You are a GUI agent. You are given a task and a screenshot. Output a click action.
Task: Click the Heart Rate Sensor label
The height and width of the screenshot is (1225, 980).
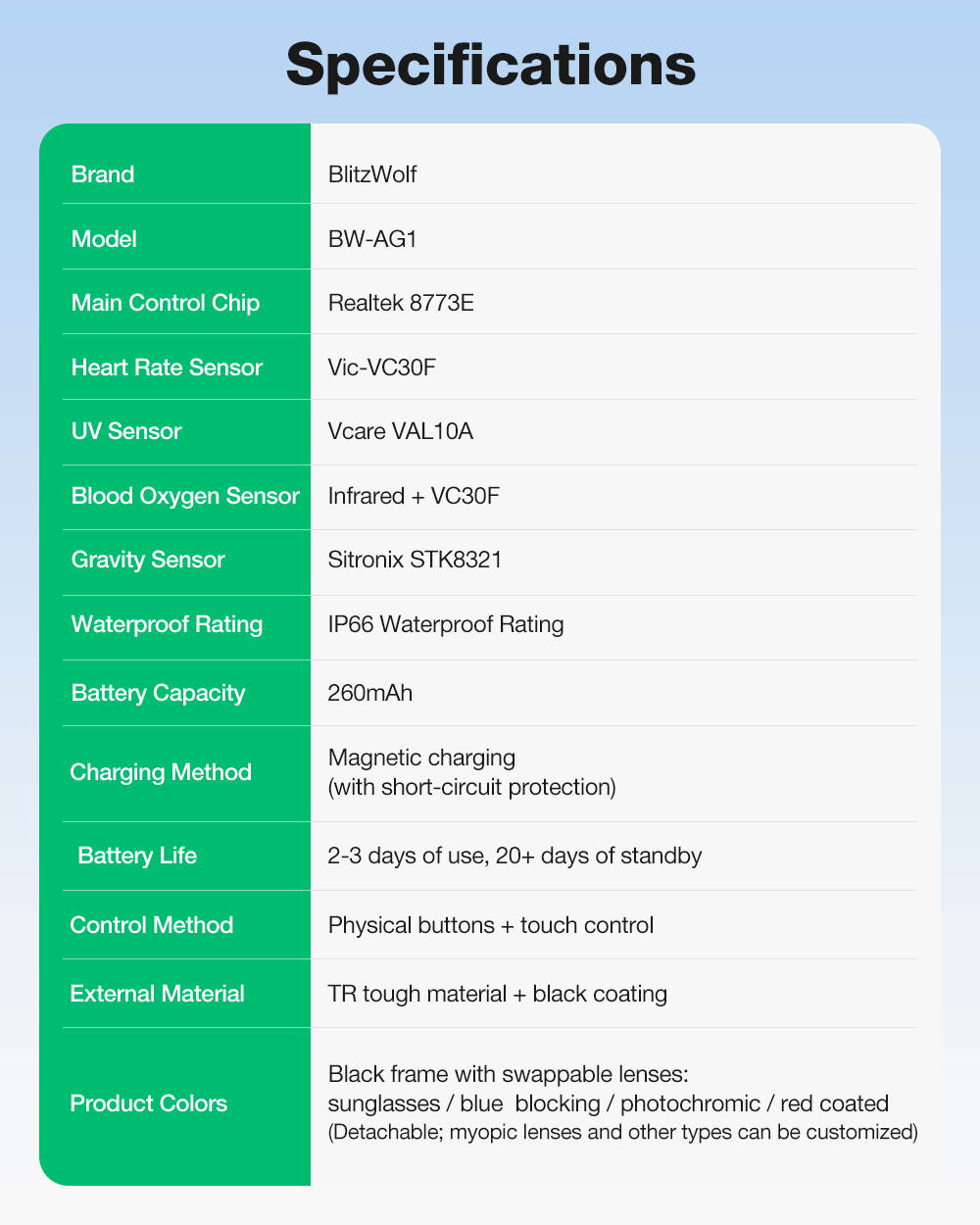[167, 367]
